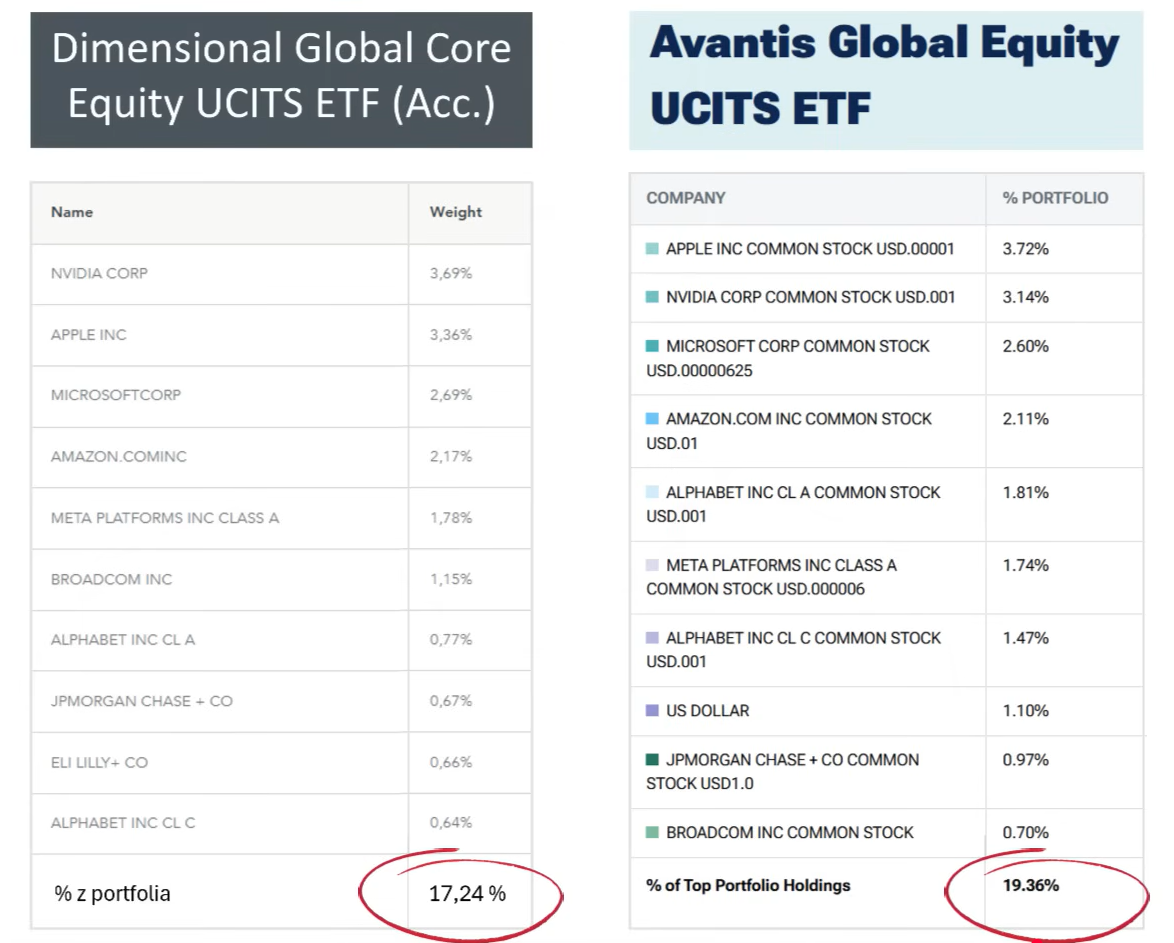Click the 2.11% portfolio value
Image resolution: width=1174 pixels, height=943 pixels.
coord(1026,419)
